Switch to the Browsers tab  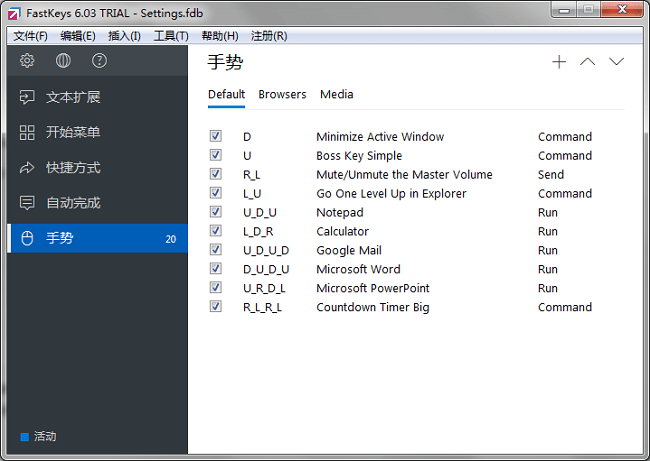tap(282, 95)
